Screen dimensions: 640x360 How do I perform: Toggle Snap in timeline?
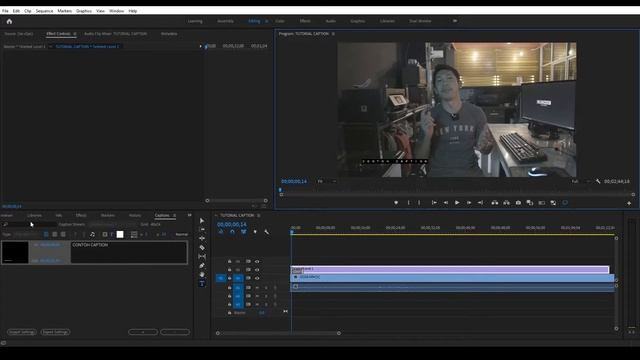pos(232,232)
